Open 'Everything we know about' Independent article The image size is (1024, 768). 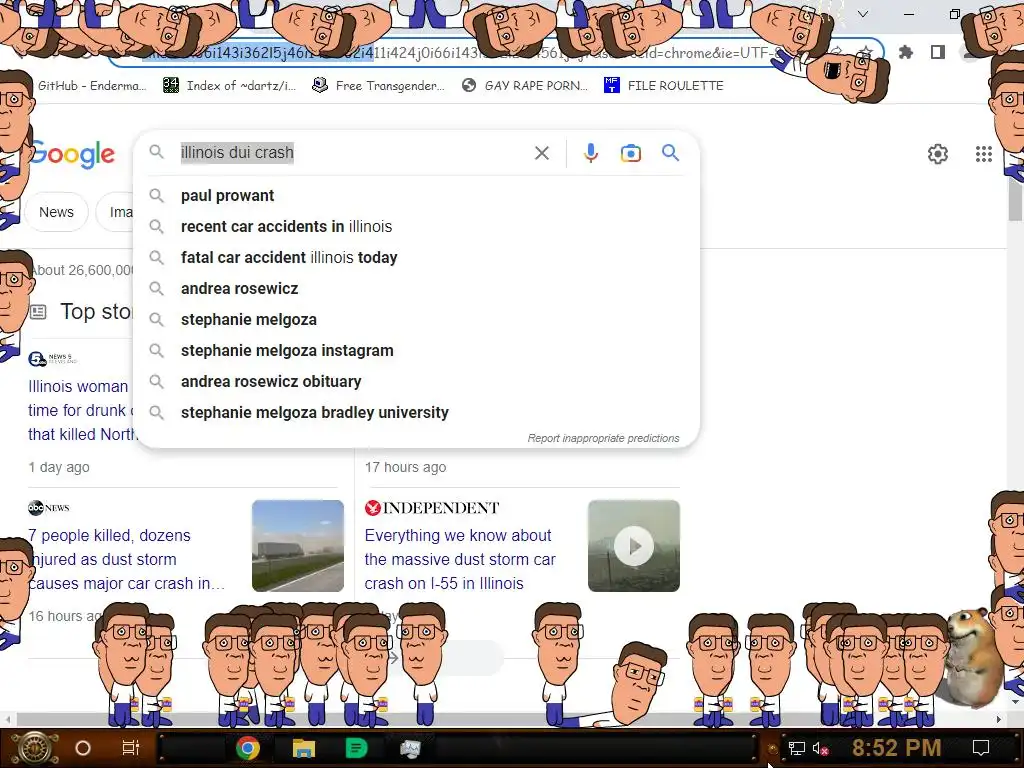[x=460, y=560]
